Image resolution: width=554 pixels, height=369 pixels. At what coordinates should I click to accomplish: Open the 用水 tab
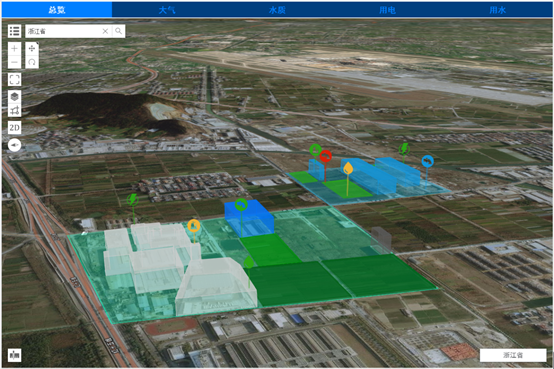click(x=497, y=10)
